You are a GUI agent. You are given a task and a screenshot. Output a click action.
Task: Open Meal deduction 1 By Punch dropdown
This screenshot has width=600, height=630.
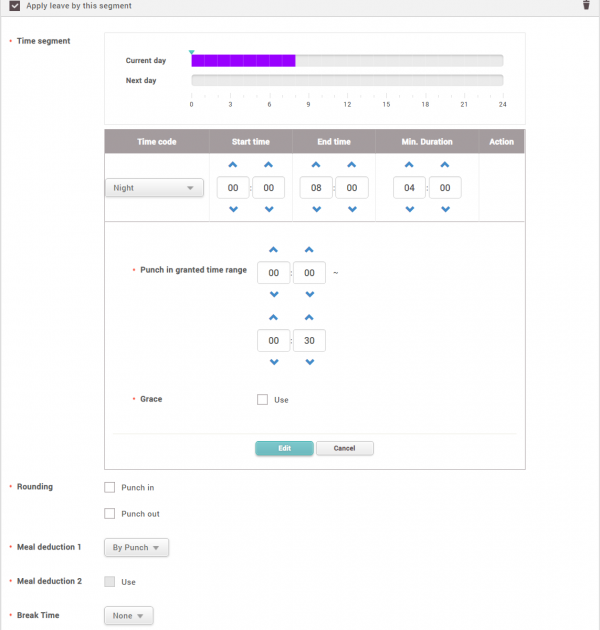click(x=136, y=548)
